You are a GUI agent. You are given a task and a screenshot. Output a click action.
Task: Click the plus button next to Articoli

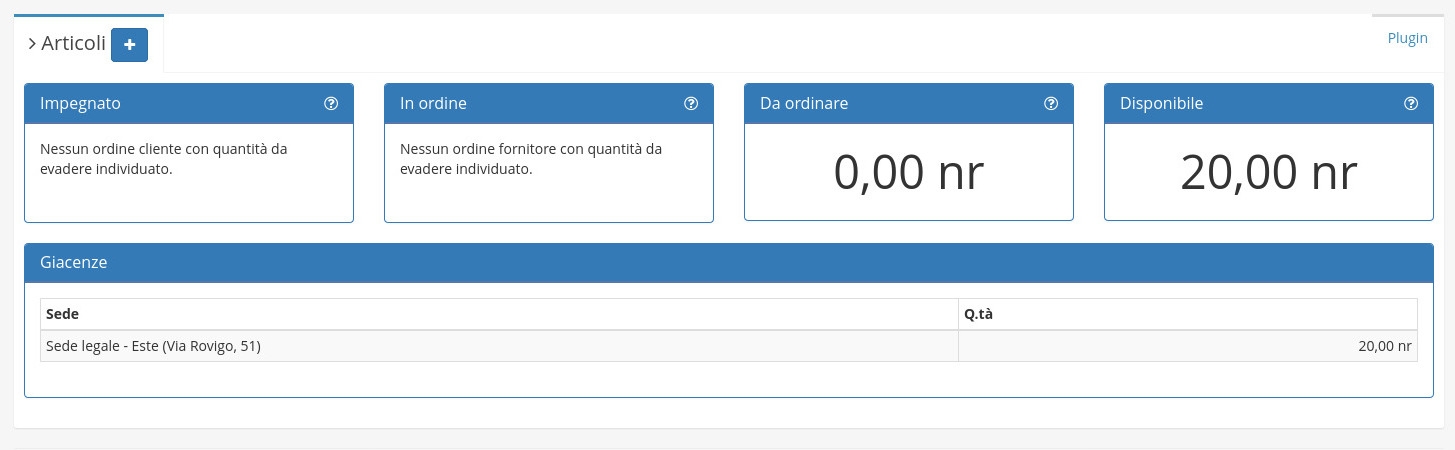(129, 45)
